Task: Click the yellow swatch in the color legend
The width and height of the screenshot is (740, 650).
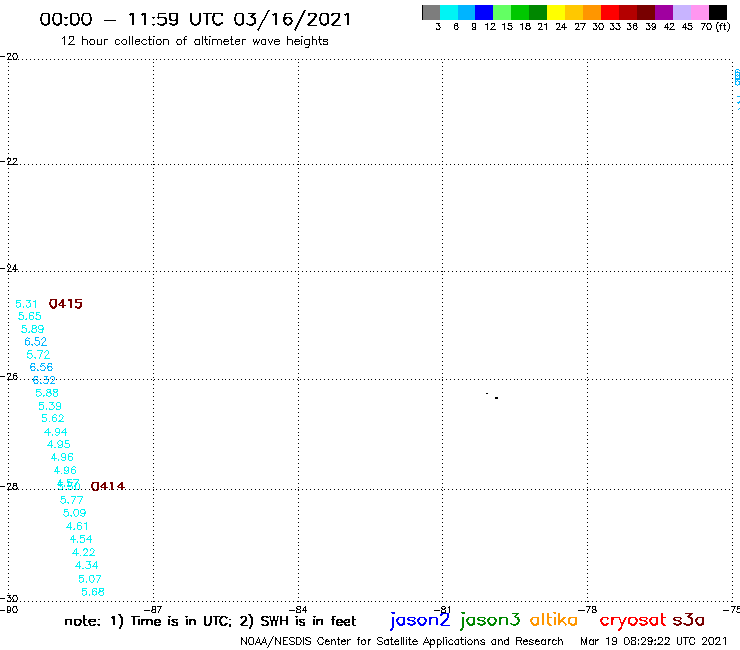Action: point(556,12)
